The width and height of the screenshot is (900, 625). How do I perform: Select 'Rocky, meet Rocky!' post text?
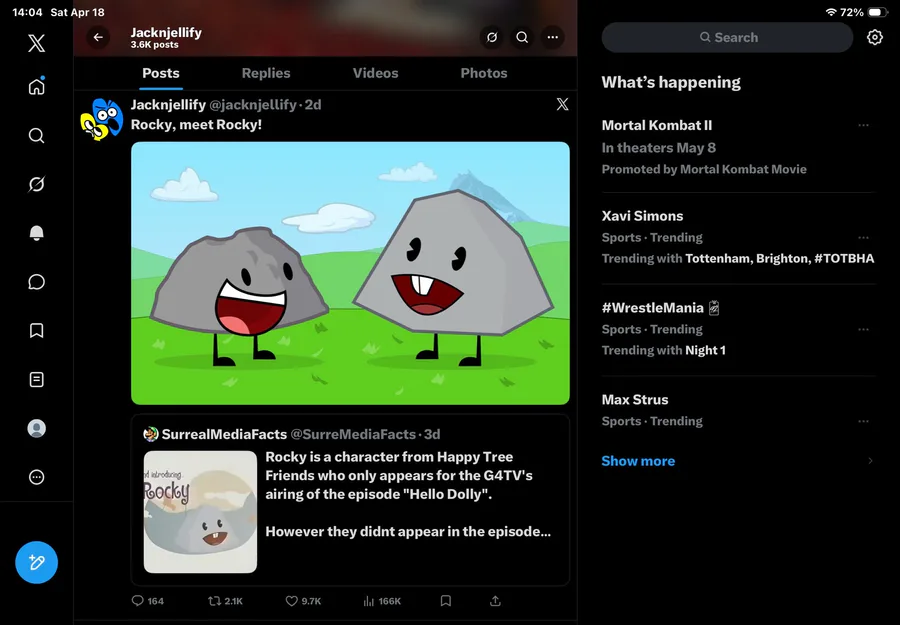click(196, 125)
